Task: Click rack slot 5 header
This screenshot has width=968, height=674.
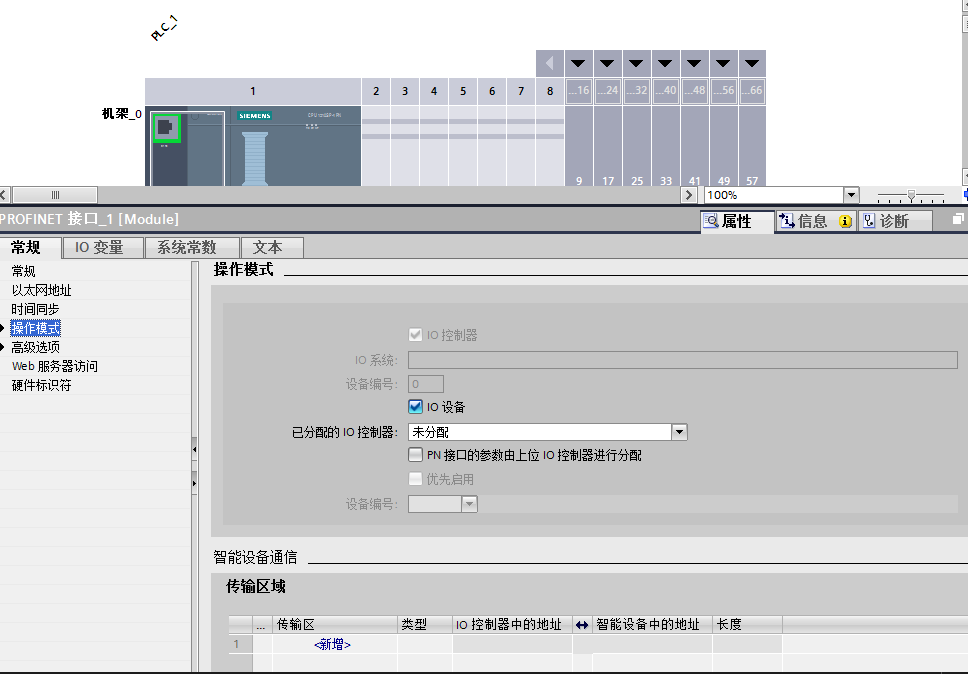Action: click(x=463, y=91)
